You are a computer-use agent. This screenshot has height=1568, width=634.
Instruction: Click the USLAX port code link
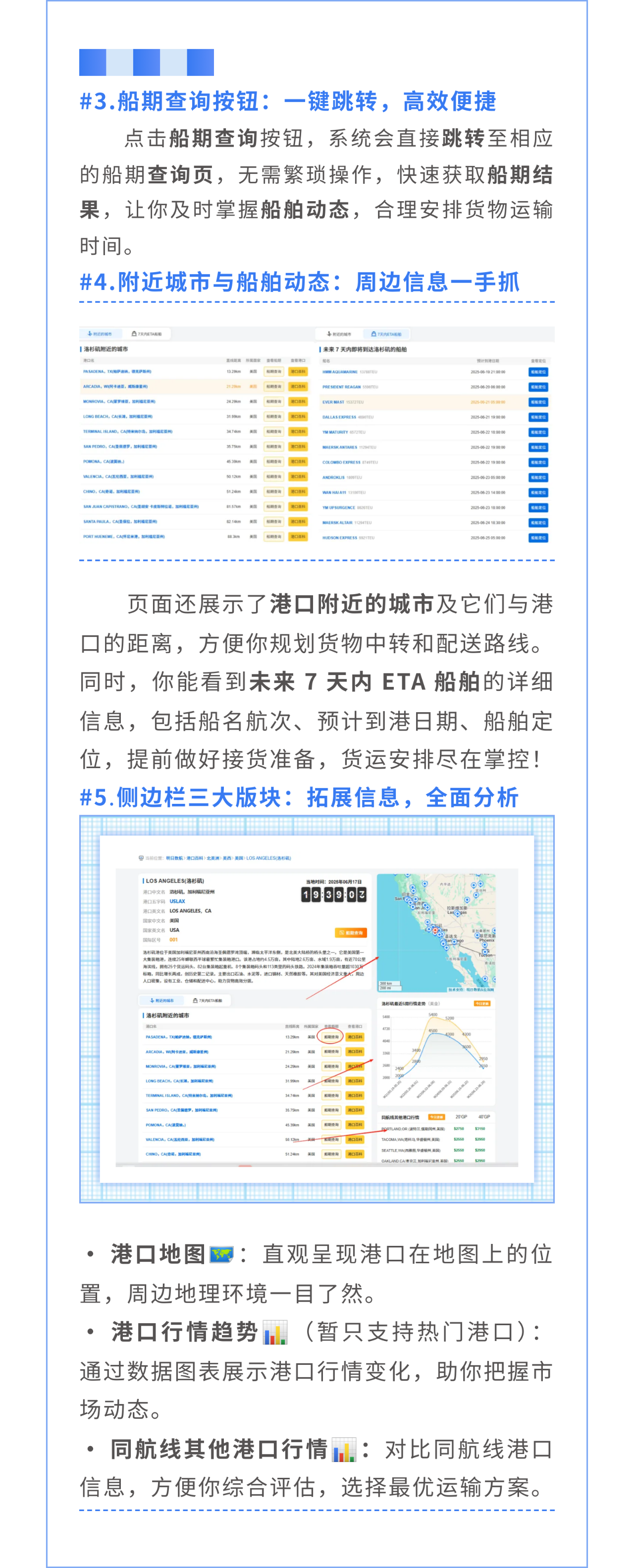(x=177, y=901)
